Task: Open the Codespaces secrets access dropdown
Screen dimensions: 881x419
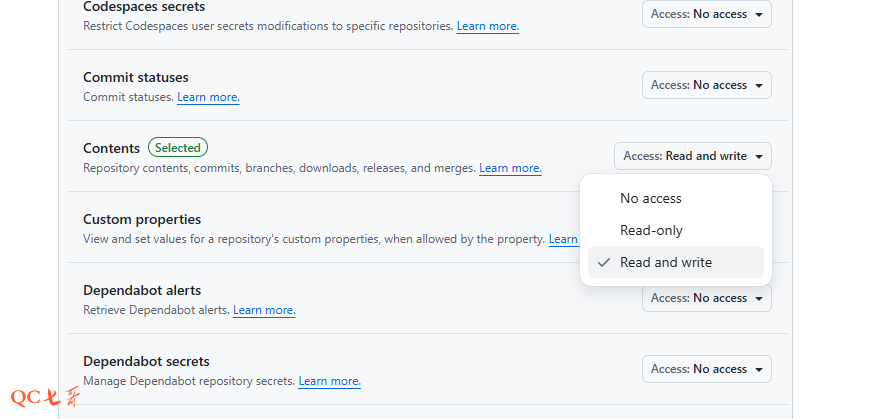Action: tap(706, 14)
